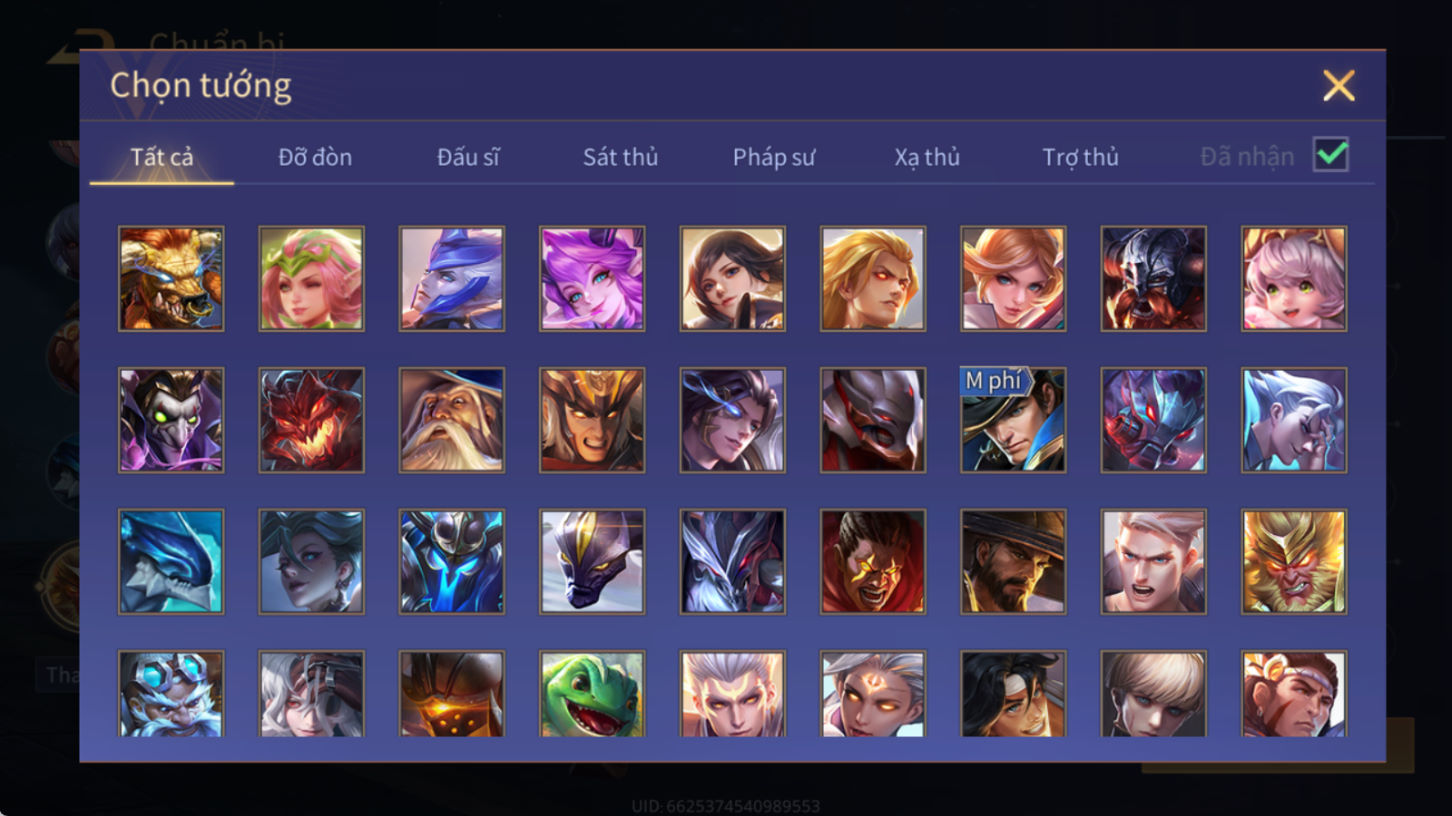The image size is (1452, 816).
Task: Close the "Chọn tướng" dialog
Action: click(x=1338, y=86)
